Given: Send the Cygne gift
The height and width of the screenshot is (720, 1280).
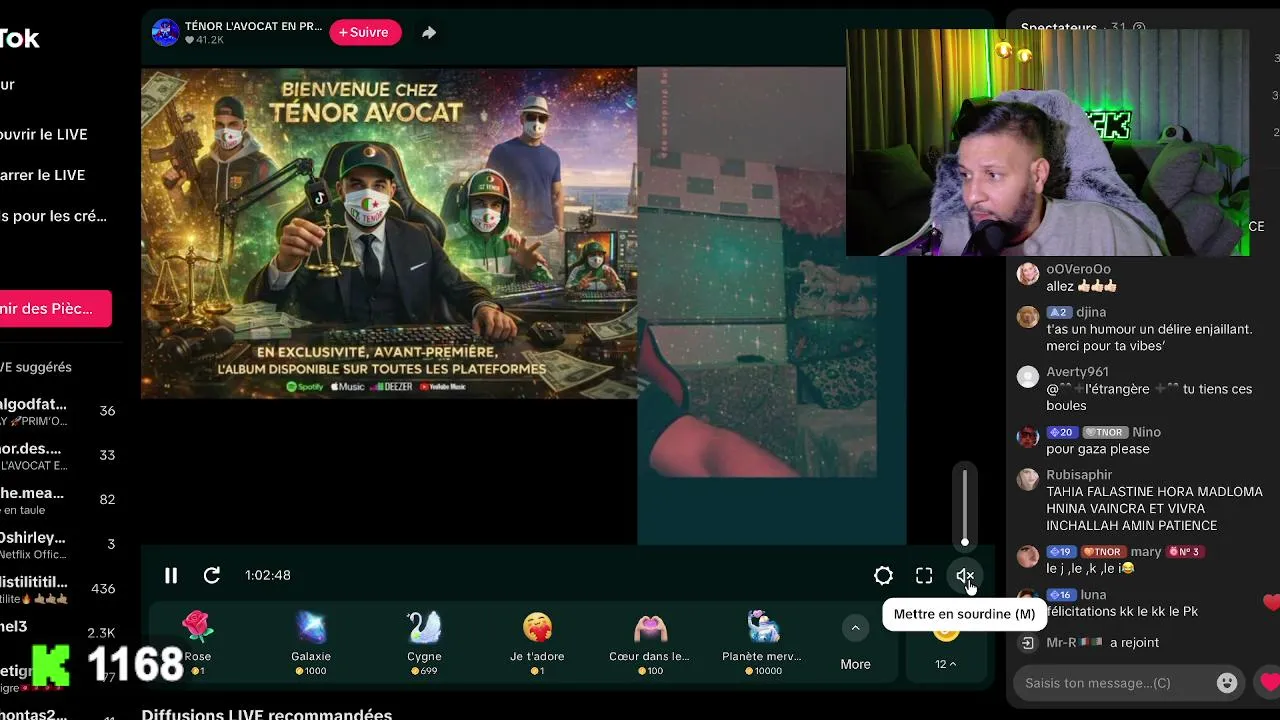Looking at the screenshot, I should pyautogui.click(x=424, y=641).
